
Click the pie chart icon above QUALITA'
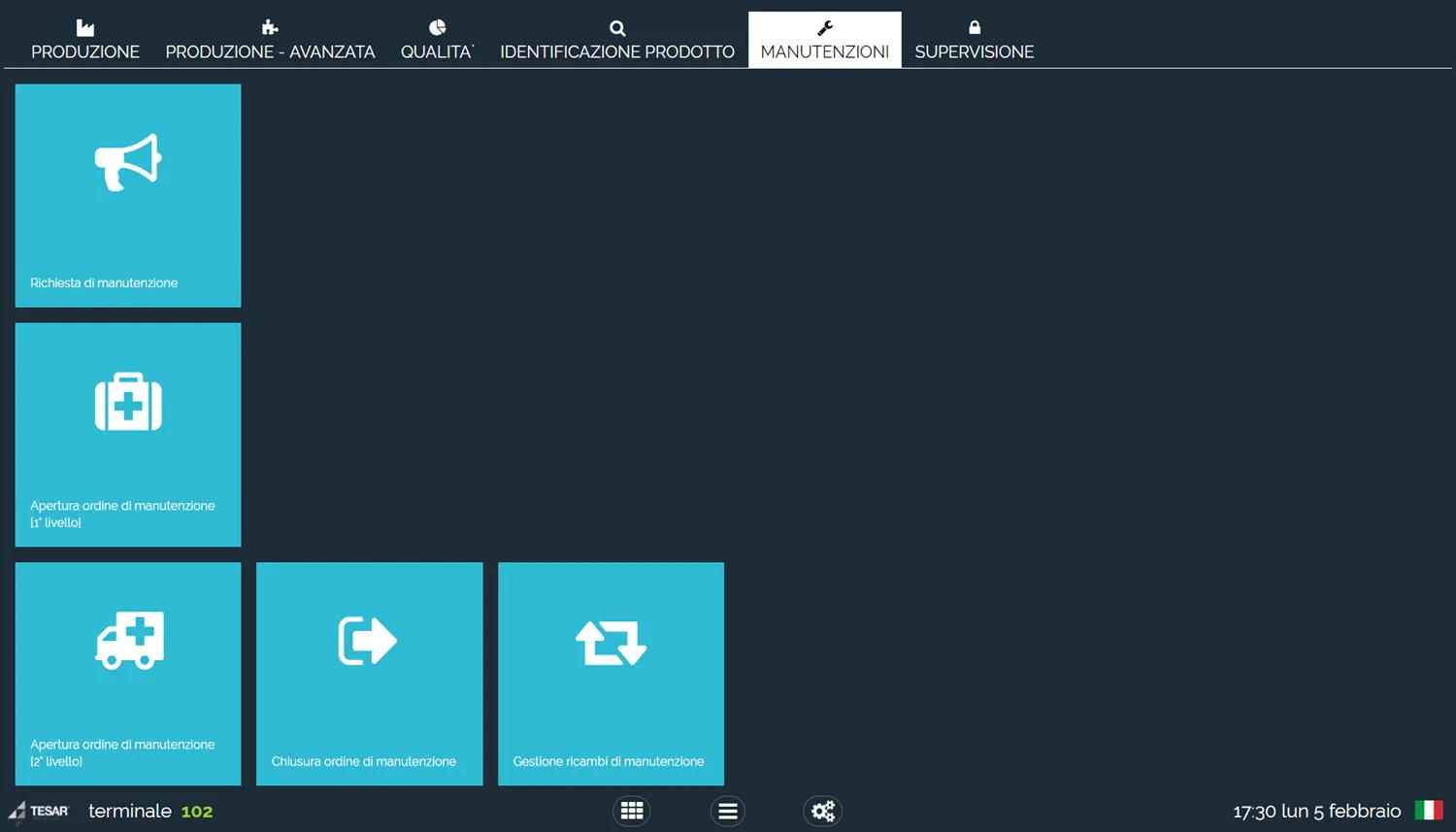438,27
